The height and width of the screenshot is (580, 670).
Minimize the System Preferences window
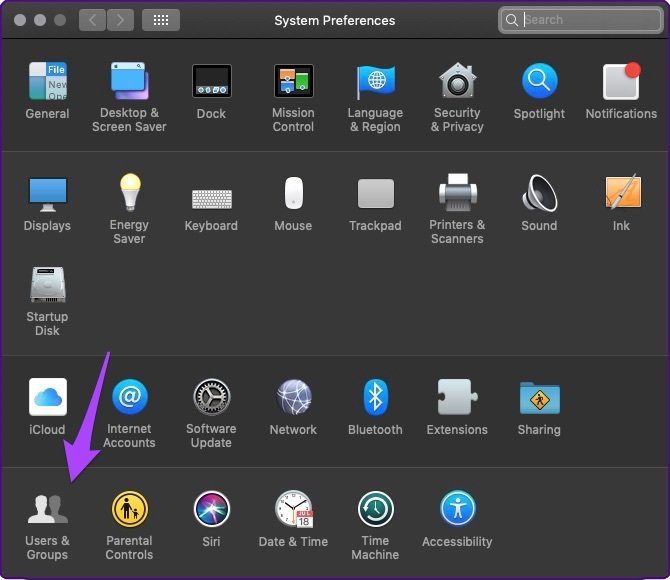coord(40,20)
